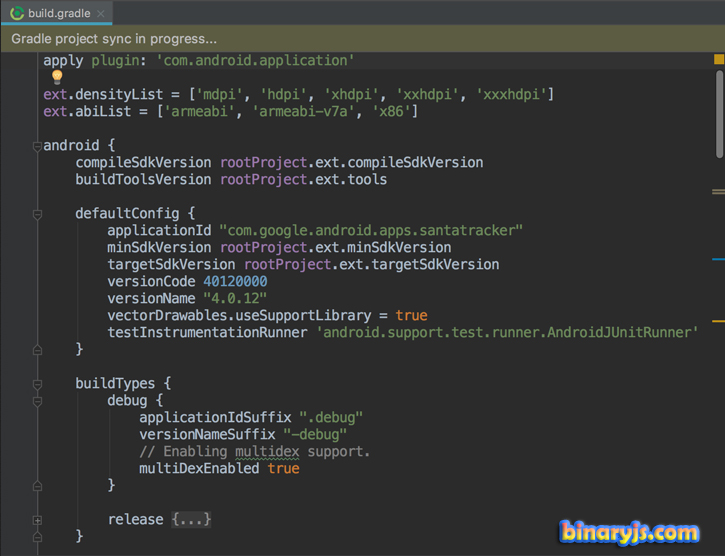The image size is (725, 556).
Task: Close the build.gradle tab
Action: click(x=100, y=14)
